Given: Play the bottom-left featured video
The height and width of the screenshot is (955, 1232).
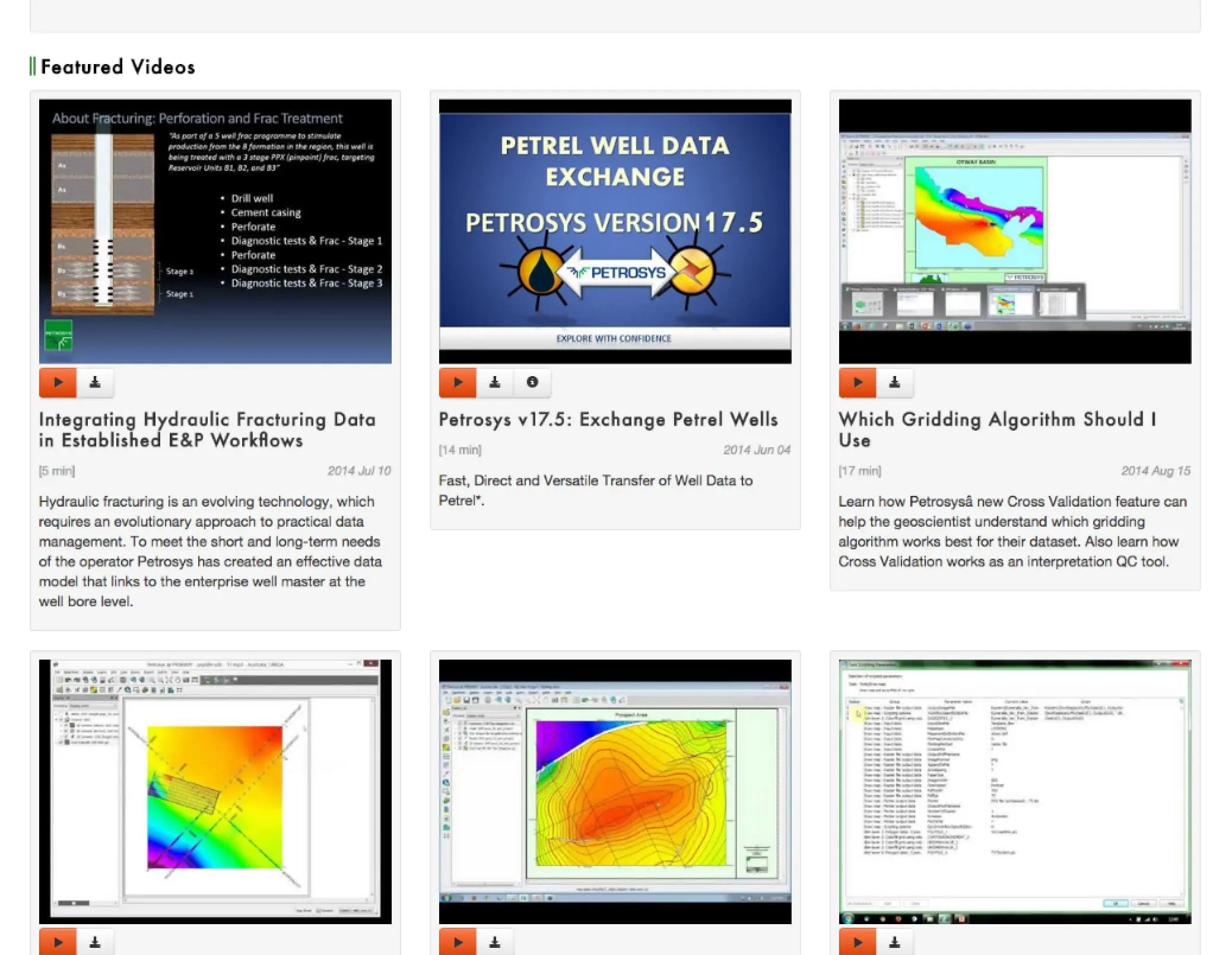Looking at the screenshot, I should (57, 942).
